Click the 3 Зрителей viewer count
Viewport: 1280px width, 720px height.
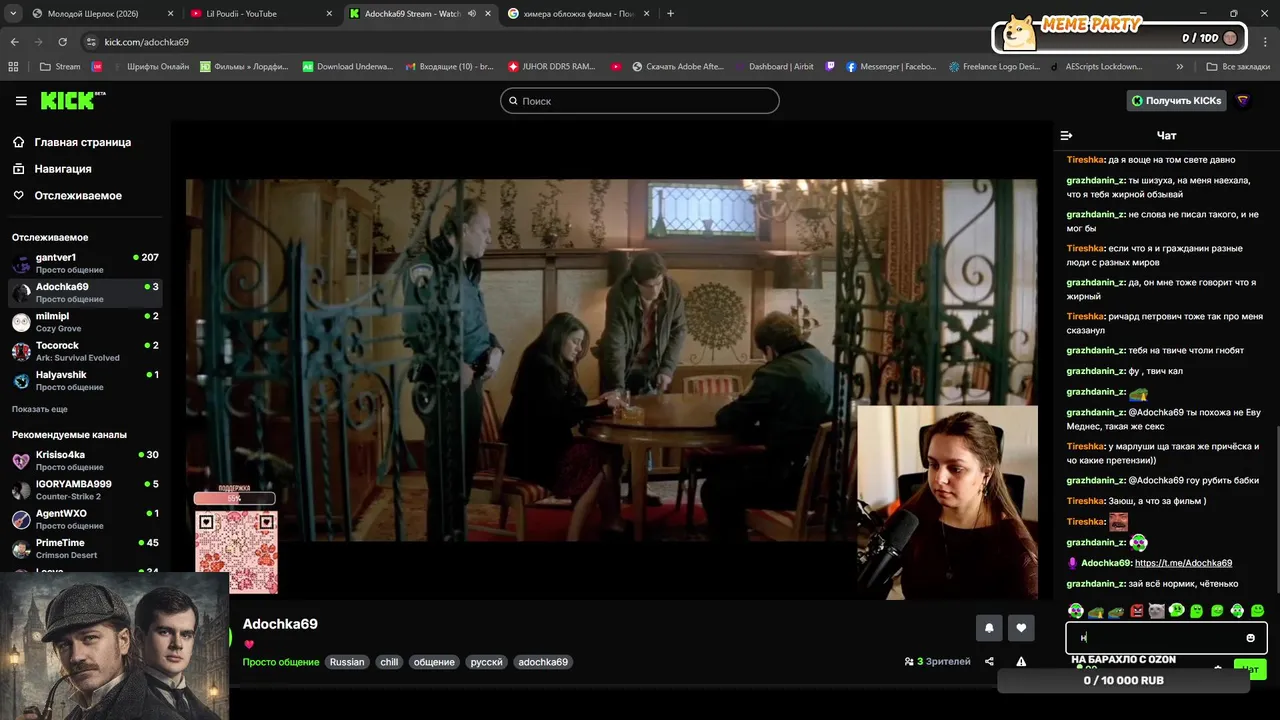(937, 661)
